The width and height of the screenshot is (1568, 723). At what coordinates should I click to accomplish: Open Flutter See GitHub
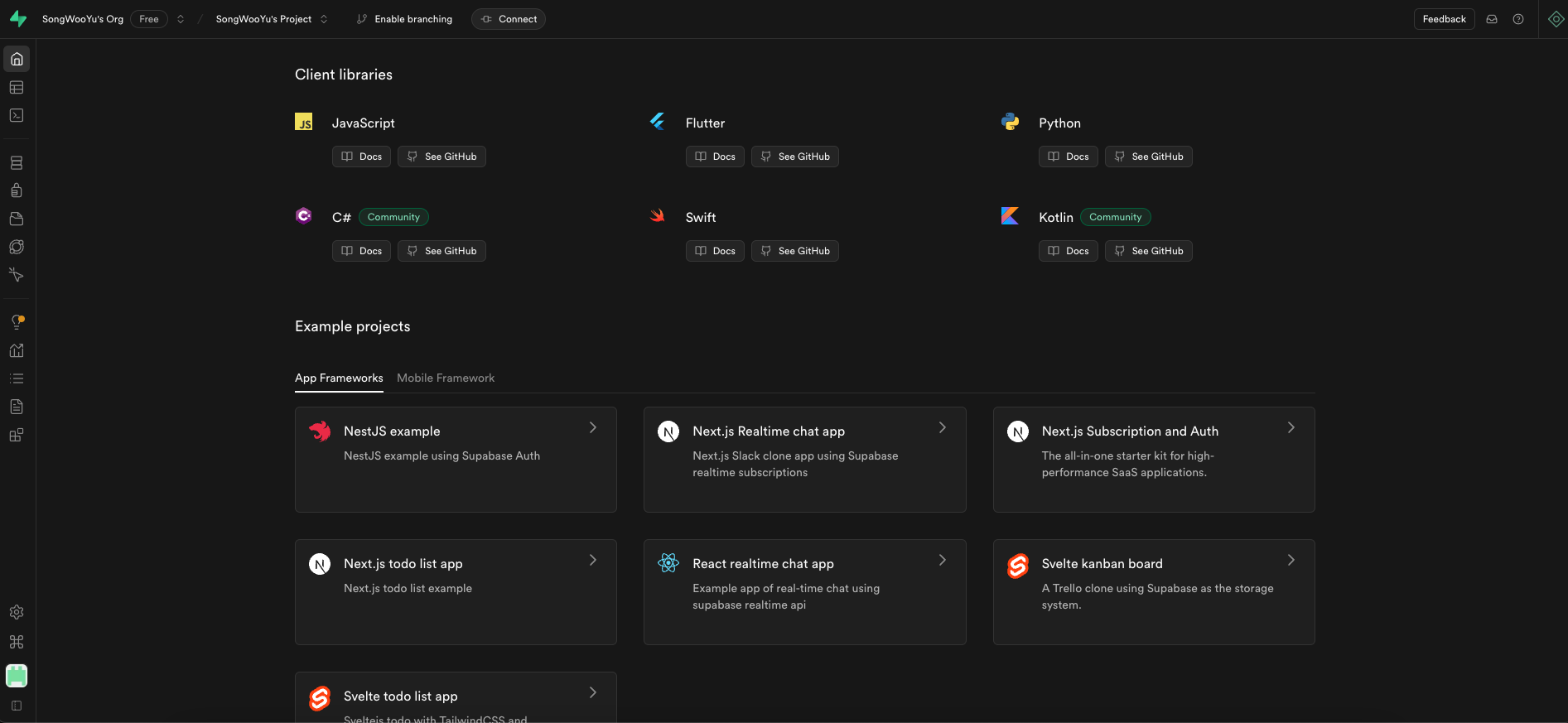coord(795,157)
